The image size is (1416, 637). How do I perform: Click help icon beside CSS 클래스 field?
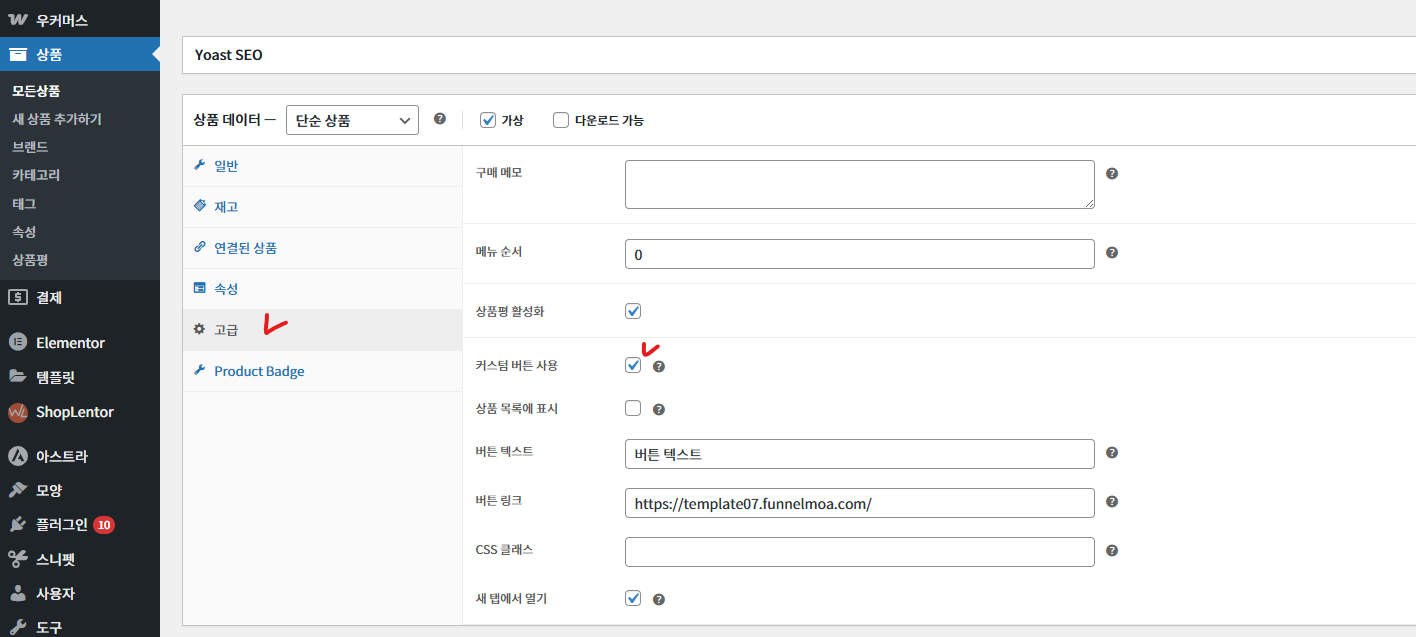pyautogui.click(x=1112, y=551)
